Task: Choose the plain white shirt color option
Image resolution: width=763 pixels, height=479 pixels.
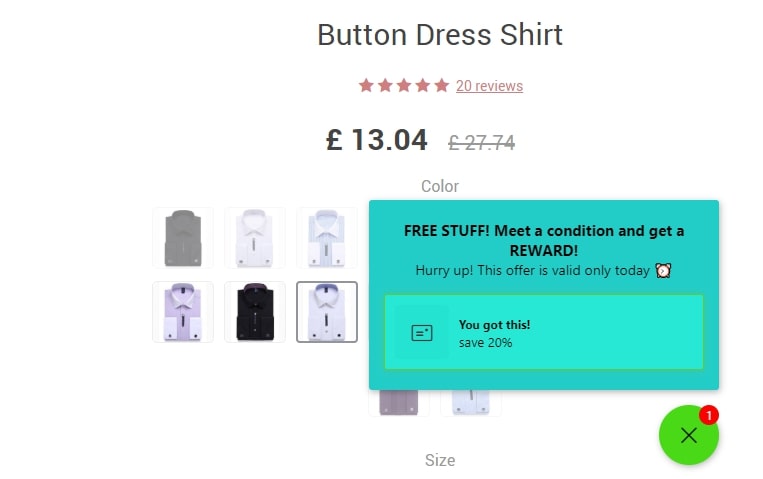Action: tap(255, 238)
